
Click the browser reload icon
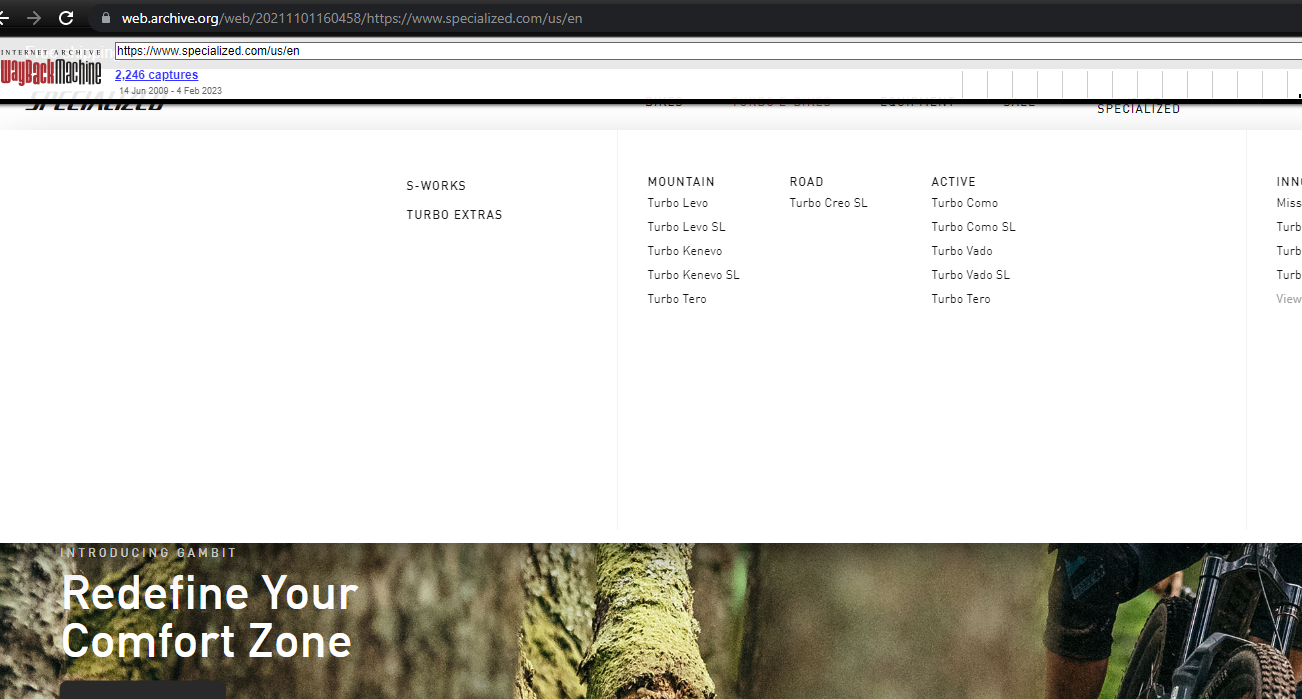coord(66,18)
